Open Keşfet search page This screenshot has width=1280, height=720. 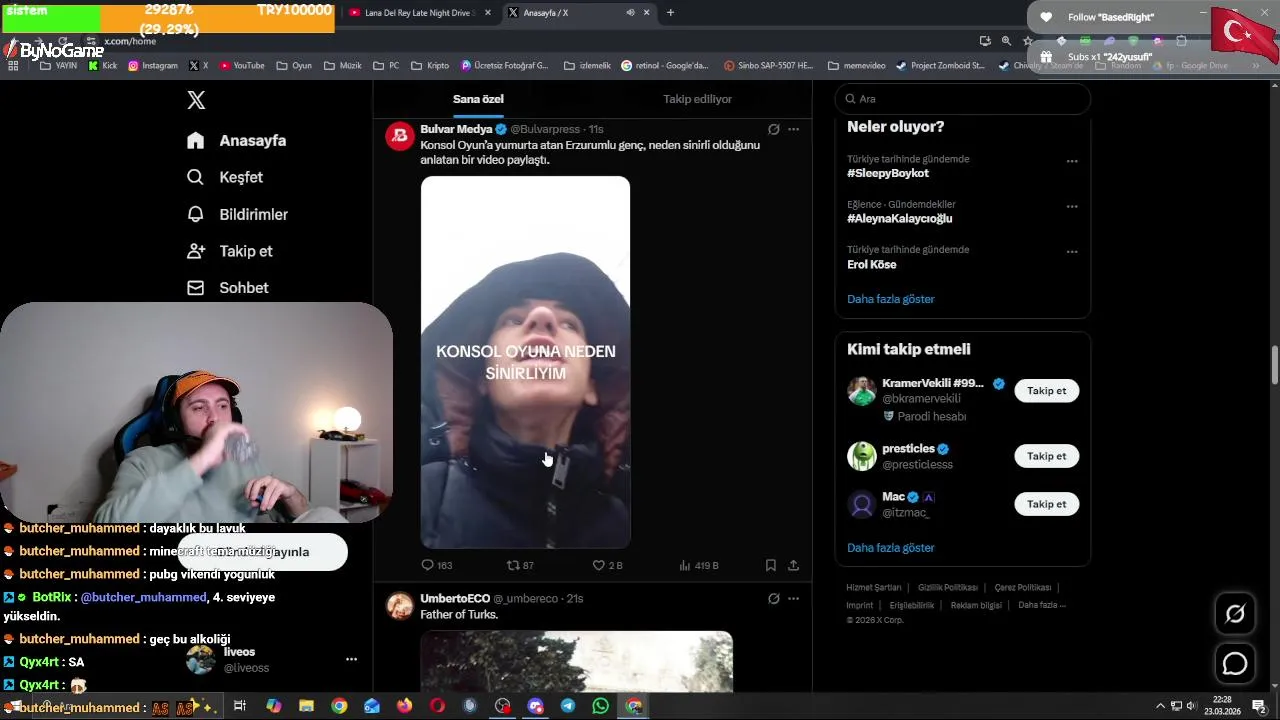pos(225,177)
